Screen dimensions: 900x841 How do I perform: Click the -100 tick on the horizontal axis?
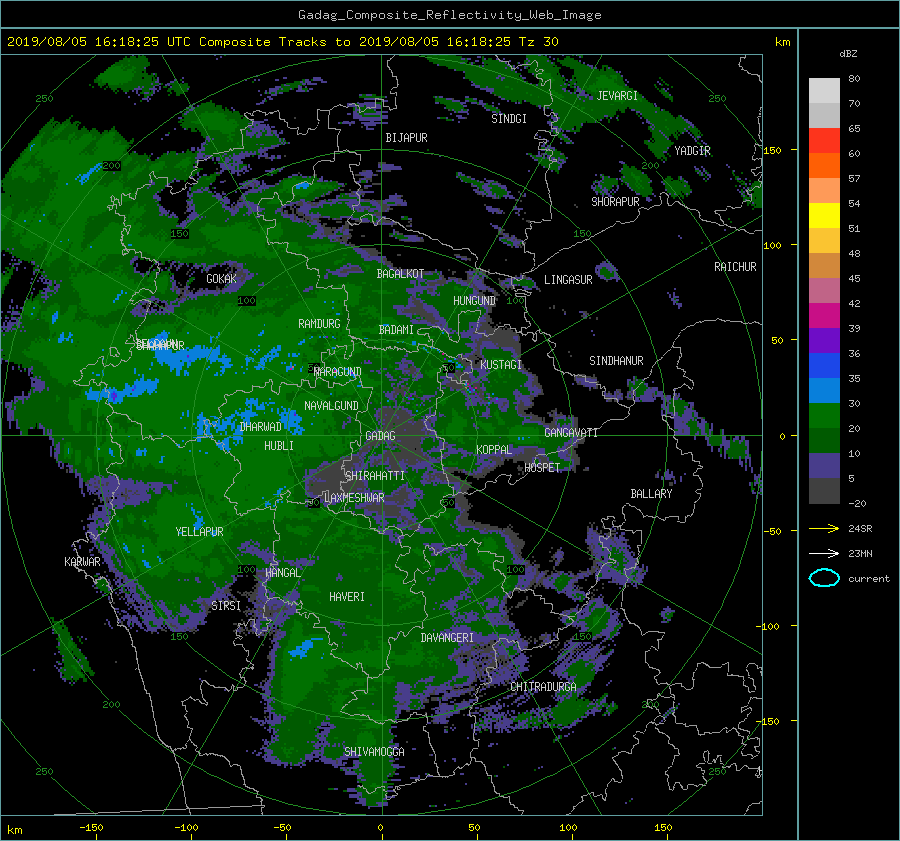pyautogui.click(x=187, y=827)
